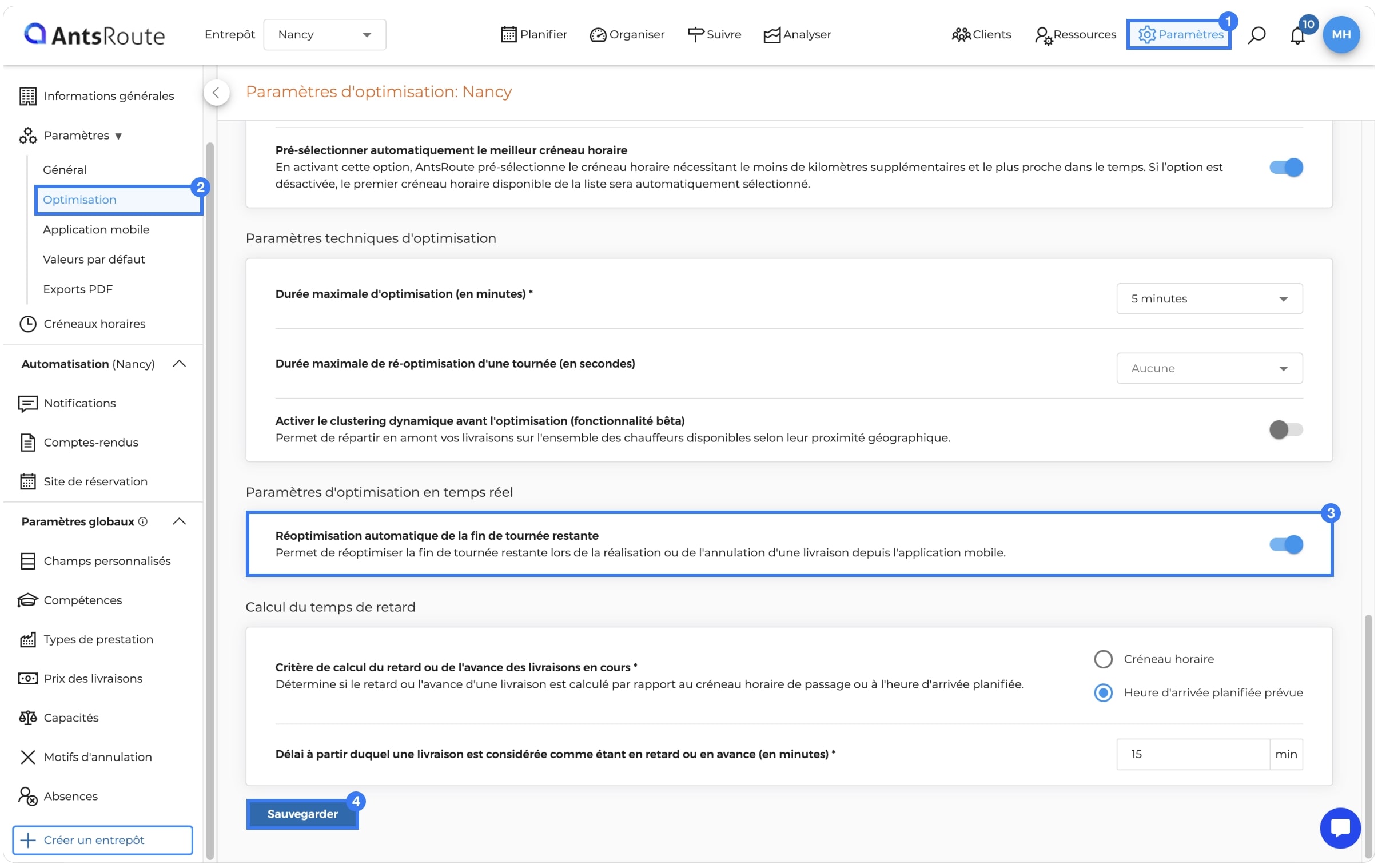
Task: Click the Ressources person-gear icon
Action: tap(1044, 35)
